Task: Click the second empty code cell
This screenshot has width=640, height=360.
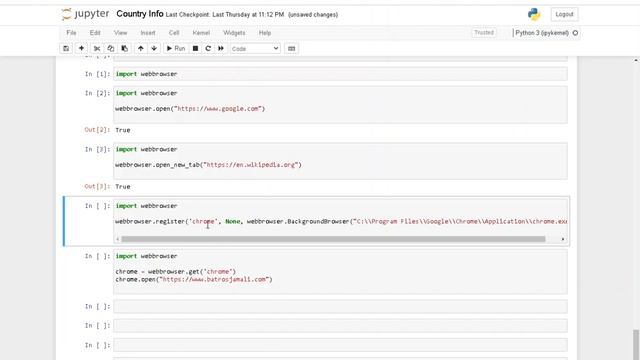Action: click(x=340, y=326)
